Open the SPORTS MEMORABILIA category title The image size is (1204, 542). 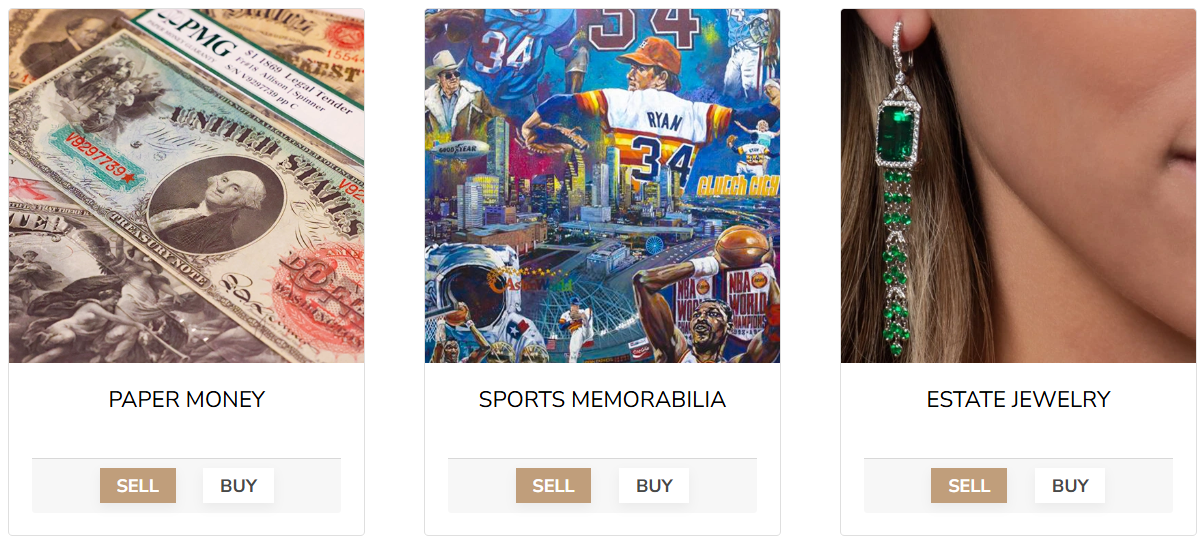[602, 399]
